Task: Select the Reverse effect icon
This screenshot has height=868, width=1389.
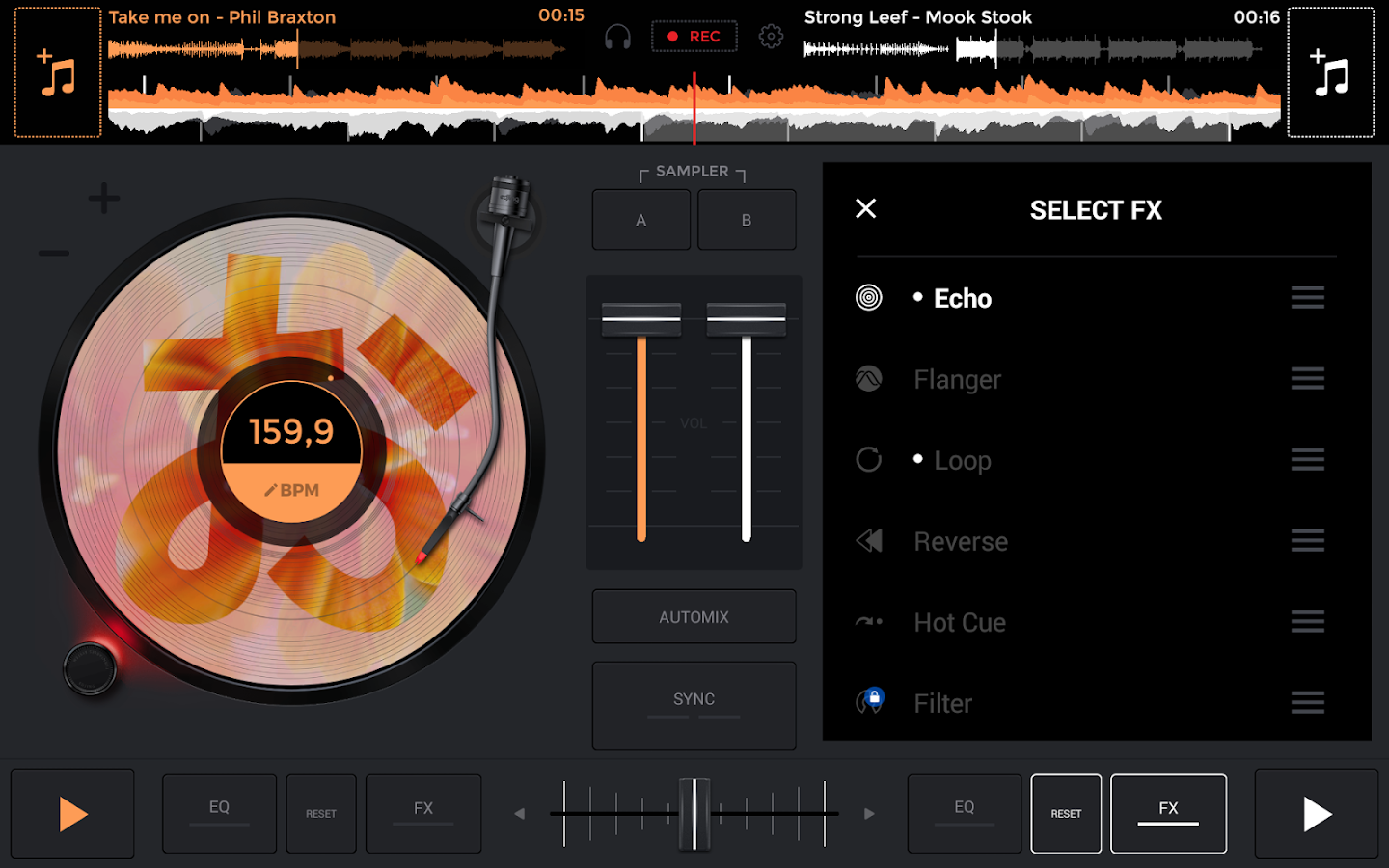Action: [x=869, y=541]
